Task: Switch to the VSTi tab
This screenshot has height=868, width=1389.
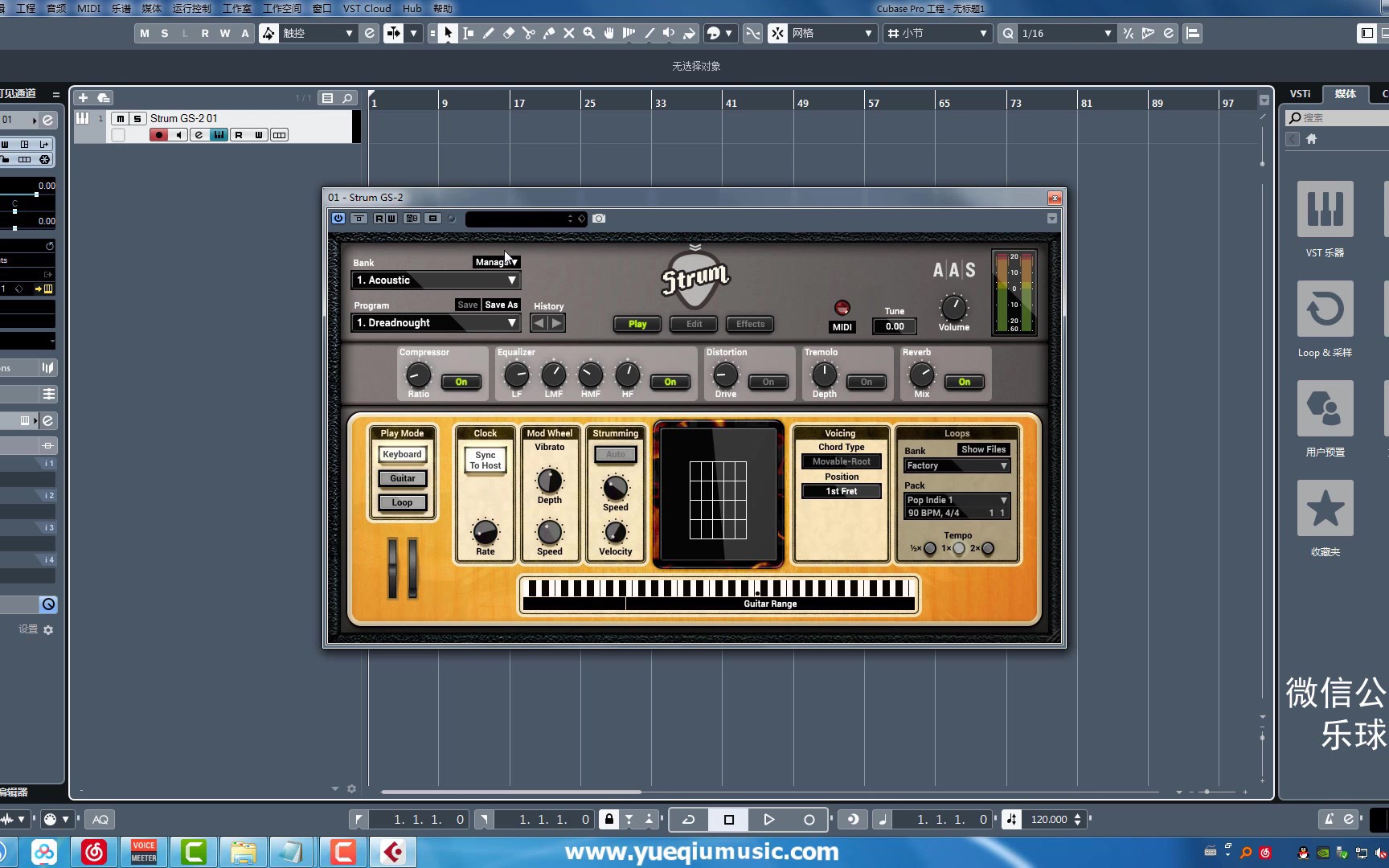Action: (1300, 94)
